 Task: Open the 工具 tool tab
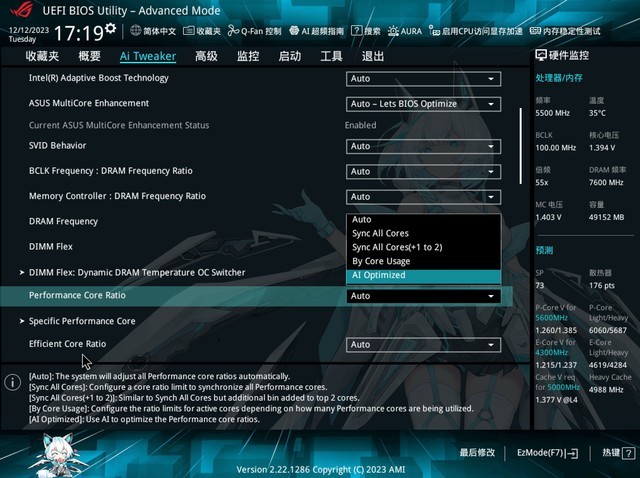pos(331,56)
